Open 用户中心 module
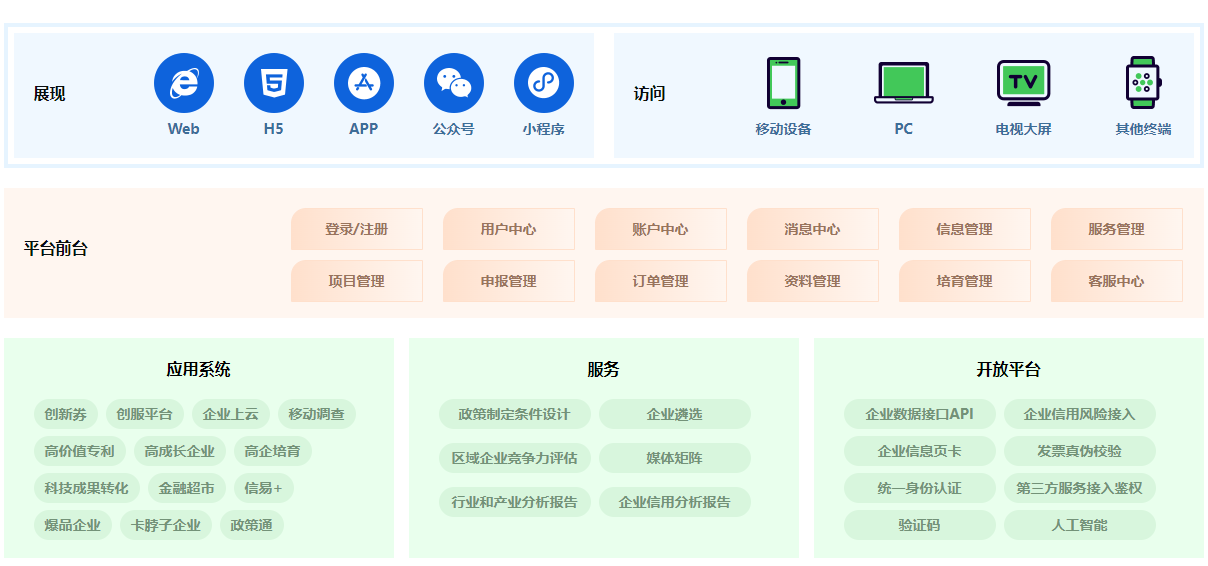 tap(509, 229)
